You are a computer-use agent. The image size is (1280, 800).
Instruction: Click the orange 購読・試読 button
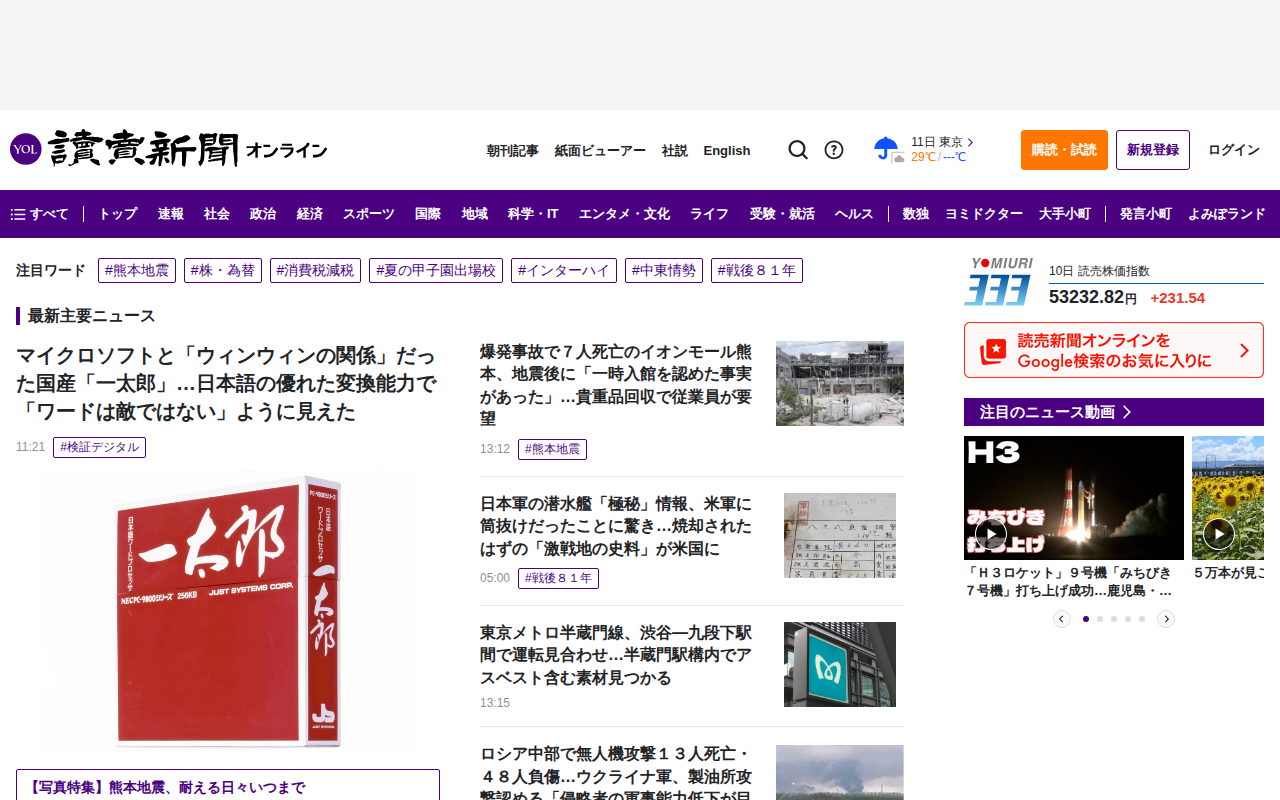1064,150
